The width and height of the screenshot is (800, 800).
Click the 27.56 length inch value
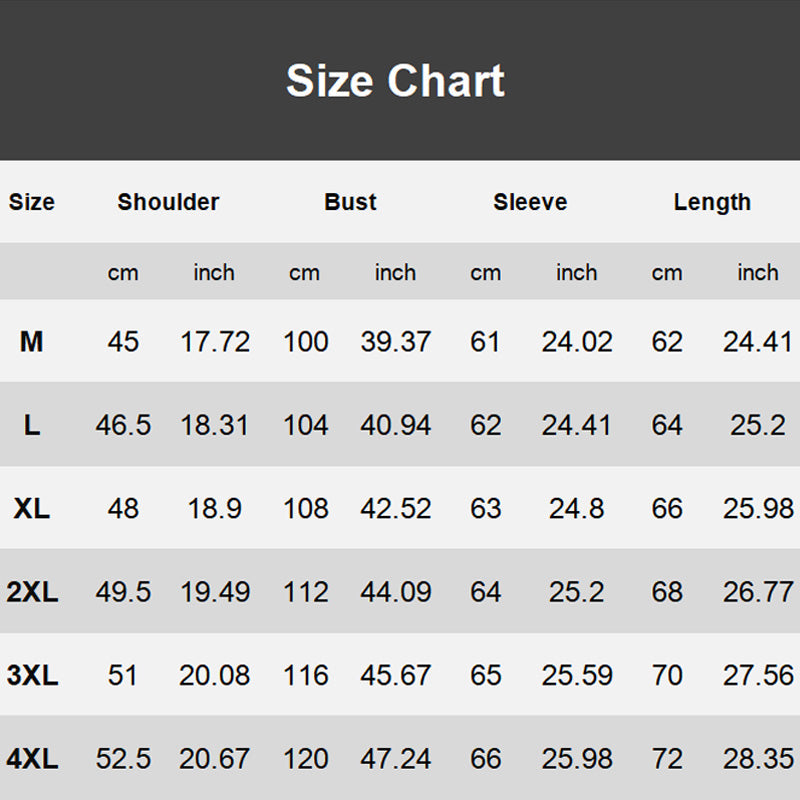[758, 675]
